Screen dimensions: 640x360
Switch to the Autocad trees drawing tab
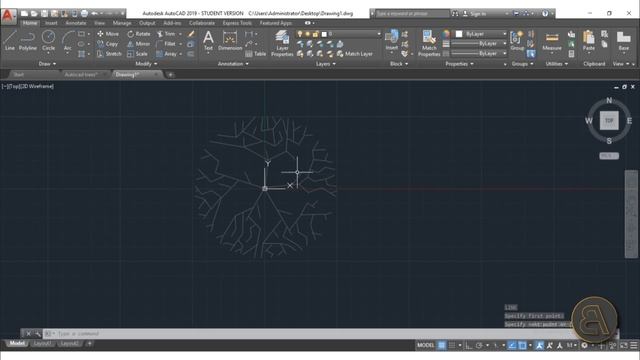pos(81,75)
